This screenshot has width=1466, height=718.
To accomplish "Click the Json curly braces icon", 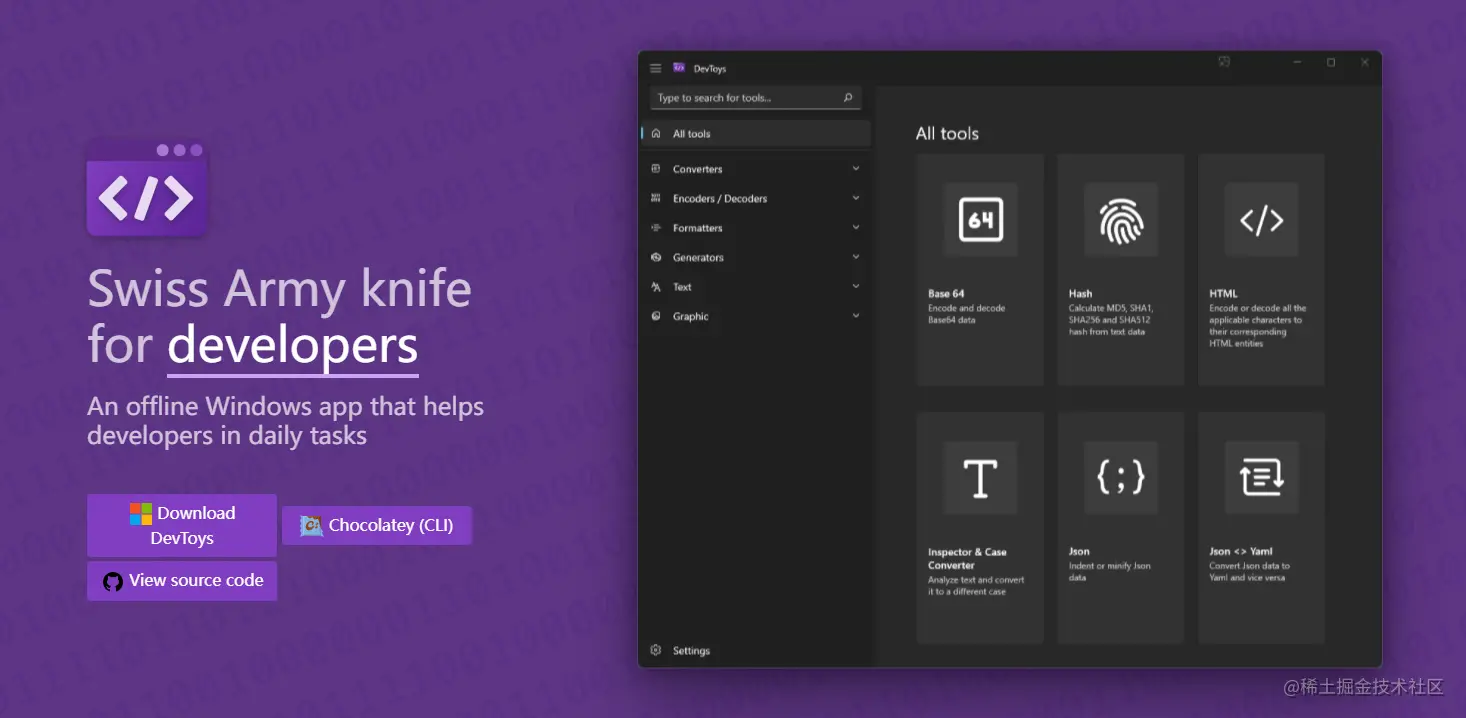I will coord(1121,478).
